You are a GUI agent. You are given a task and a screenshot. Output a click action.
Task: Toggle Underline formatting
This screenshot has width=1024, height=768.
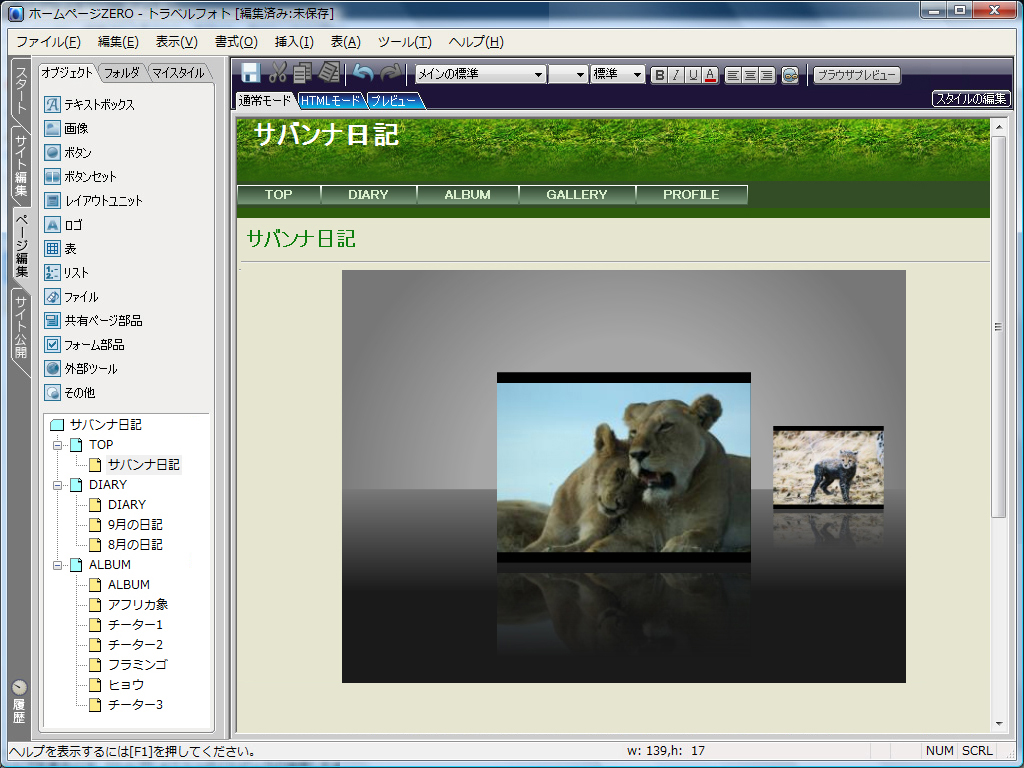(x=693, y=75)
